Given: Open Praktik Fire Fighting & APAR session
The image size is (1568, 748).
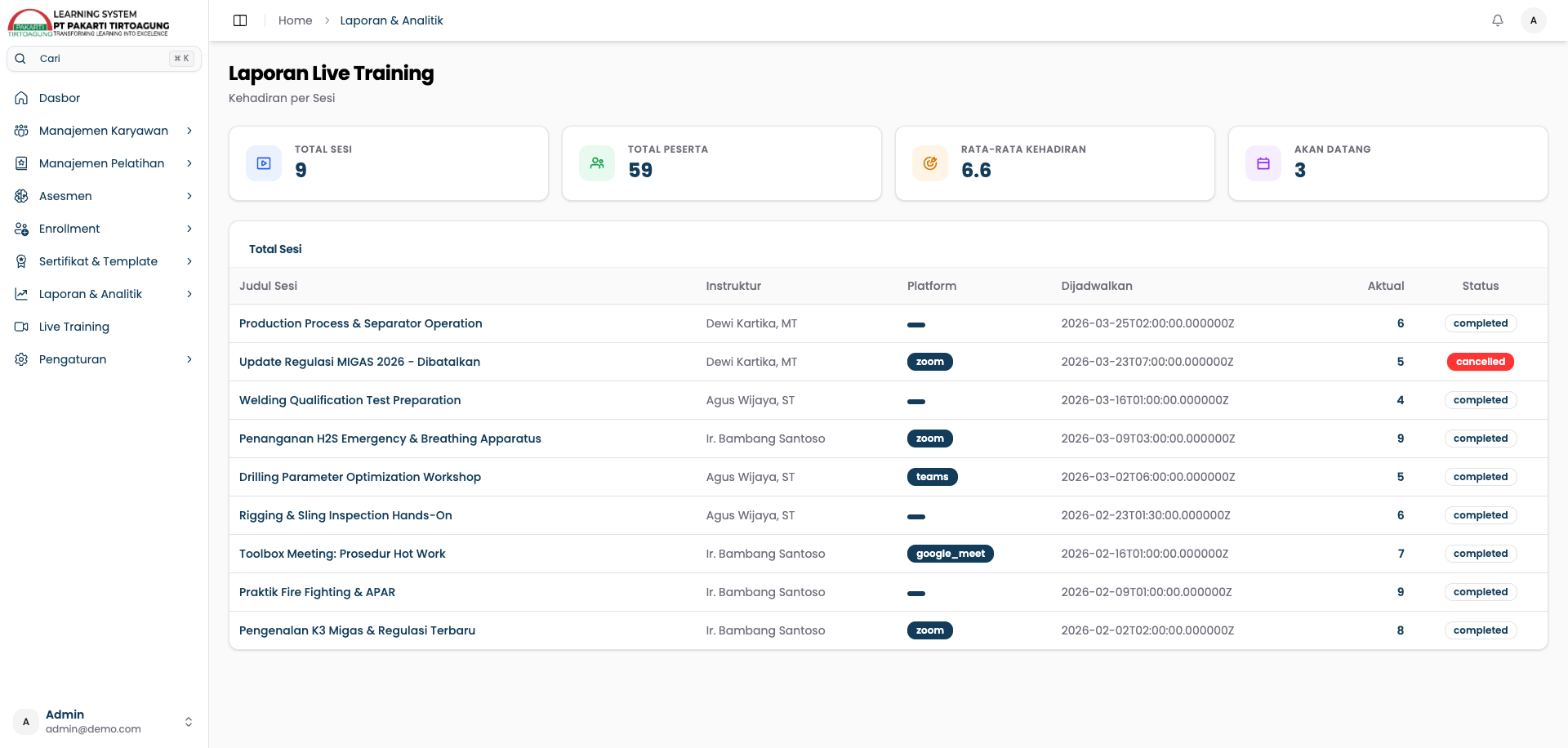Looking at the screenshot, I should tap(317, 592).
